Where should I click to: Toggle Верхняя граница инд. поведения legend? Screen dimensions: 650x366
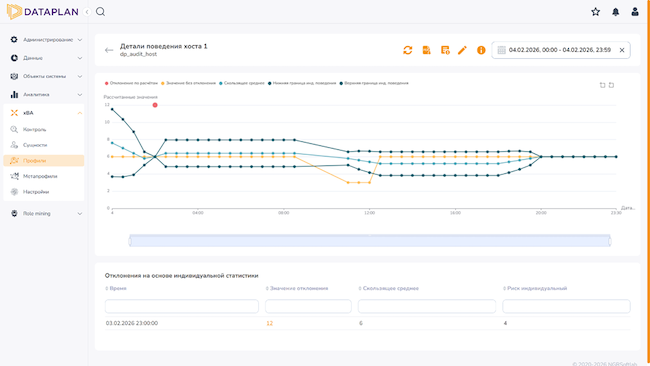[374, 83]
